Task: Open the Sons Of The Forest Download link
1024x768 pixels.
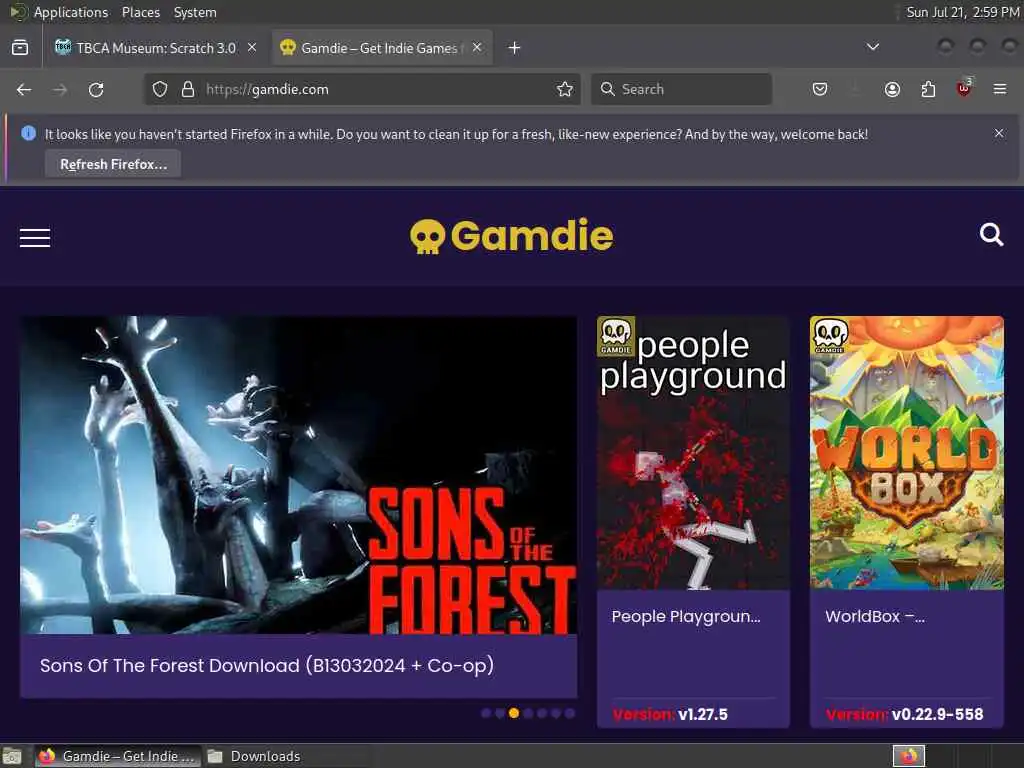Action: tap(267, 665)
